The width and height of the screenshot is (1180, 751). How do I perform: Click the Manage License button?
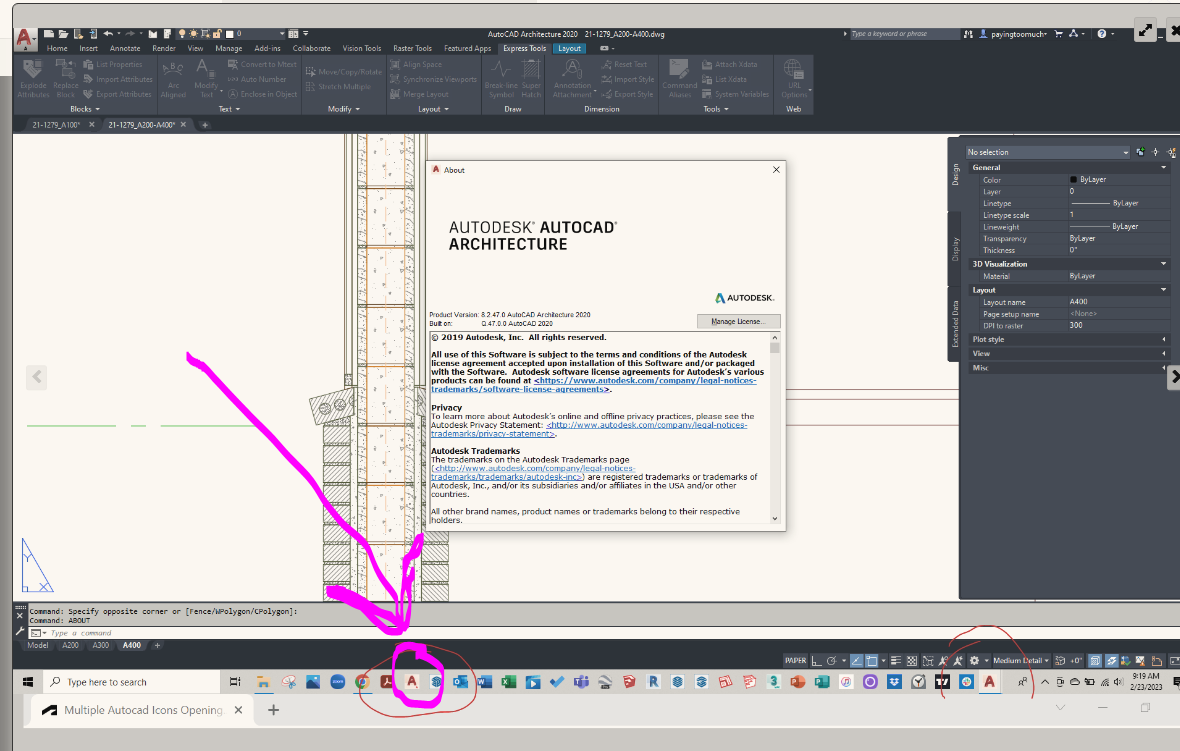(737, 320)
